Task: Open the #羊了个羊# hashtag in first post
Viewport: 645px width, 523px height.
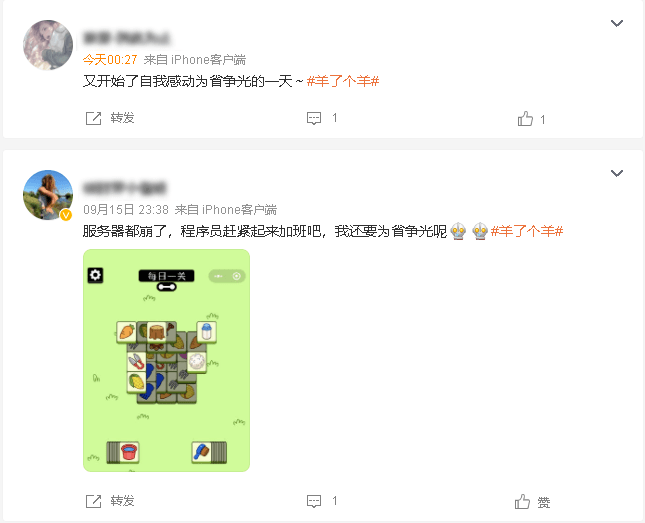Action: coord(343,81)
